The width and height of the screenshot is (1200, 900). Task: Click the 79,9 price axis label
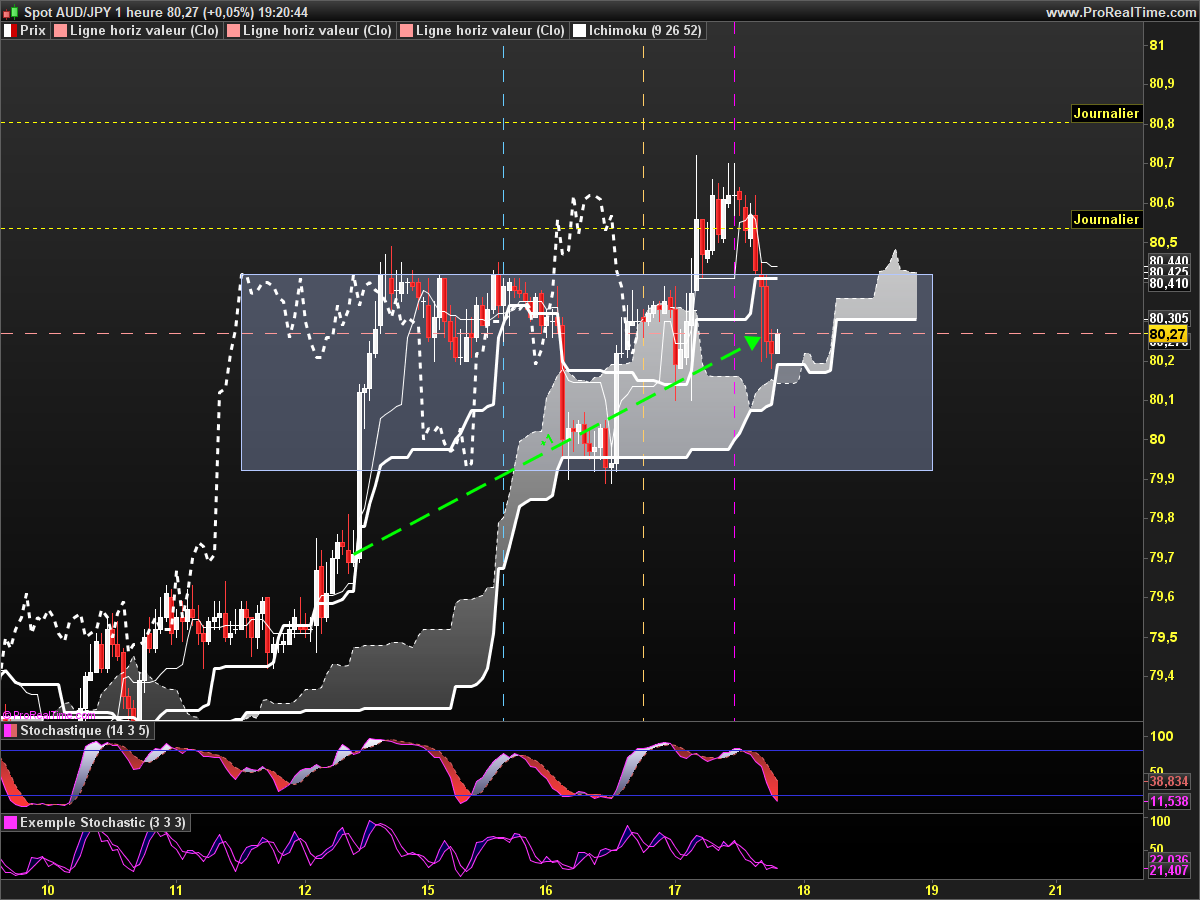coord(1160,479)
